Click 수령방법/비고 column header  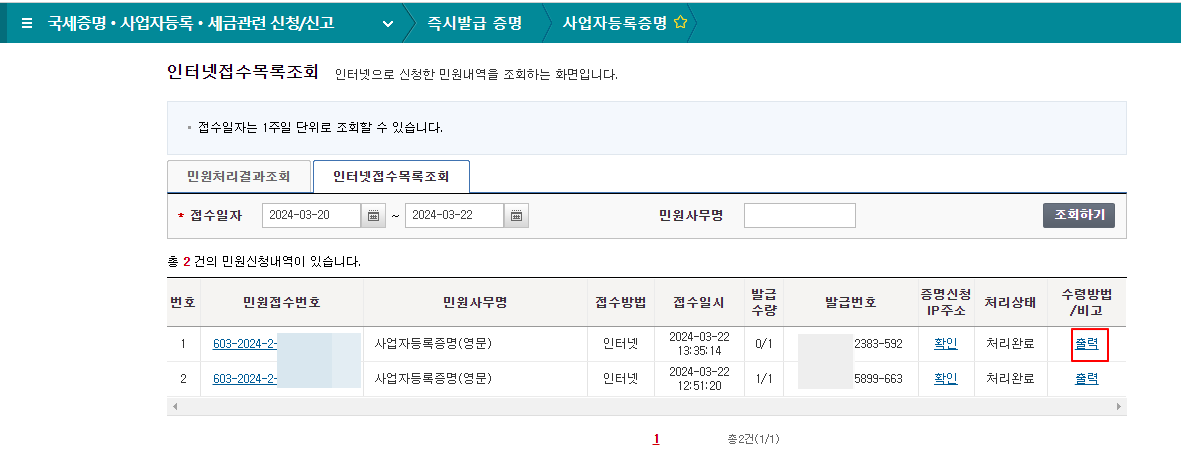pos(1086,302)
